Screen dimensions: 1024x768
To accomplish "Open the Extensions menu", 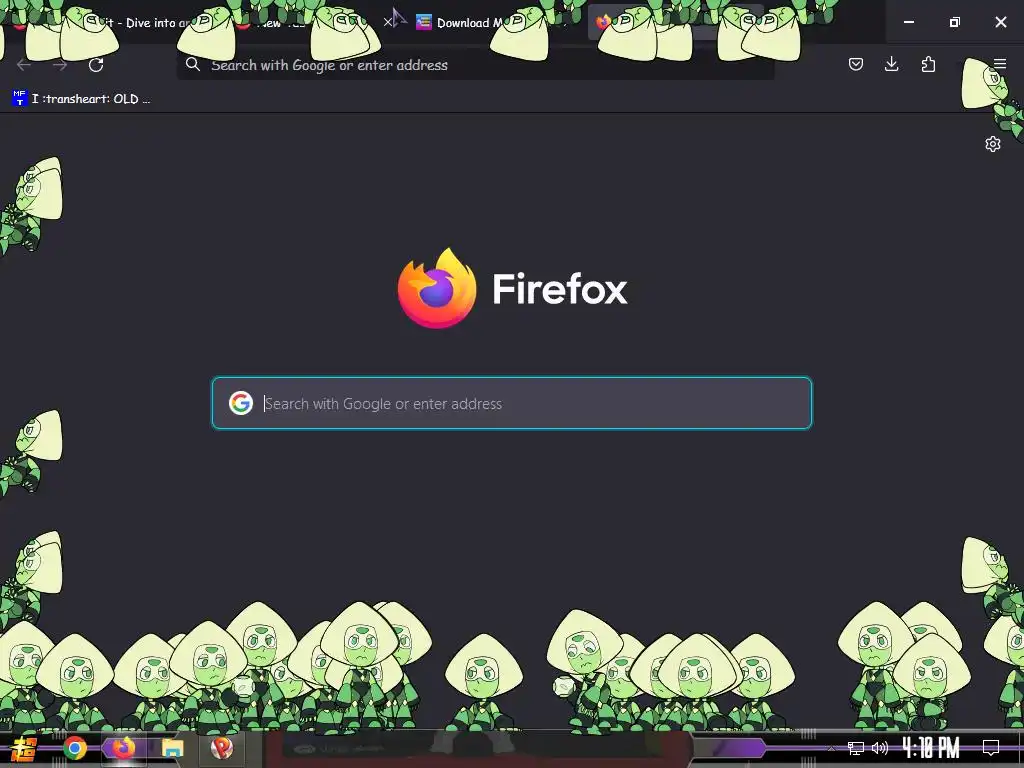I will point(928,64).
